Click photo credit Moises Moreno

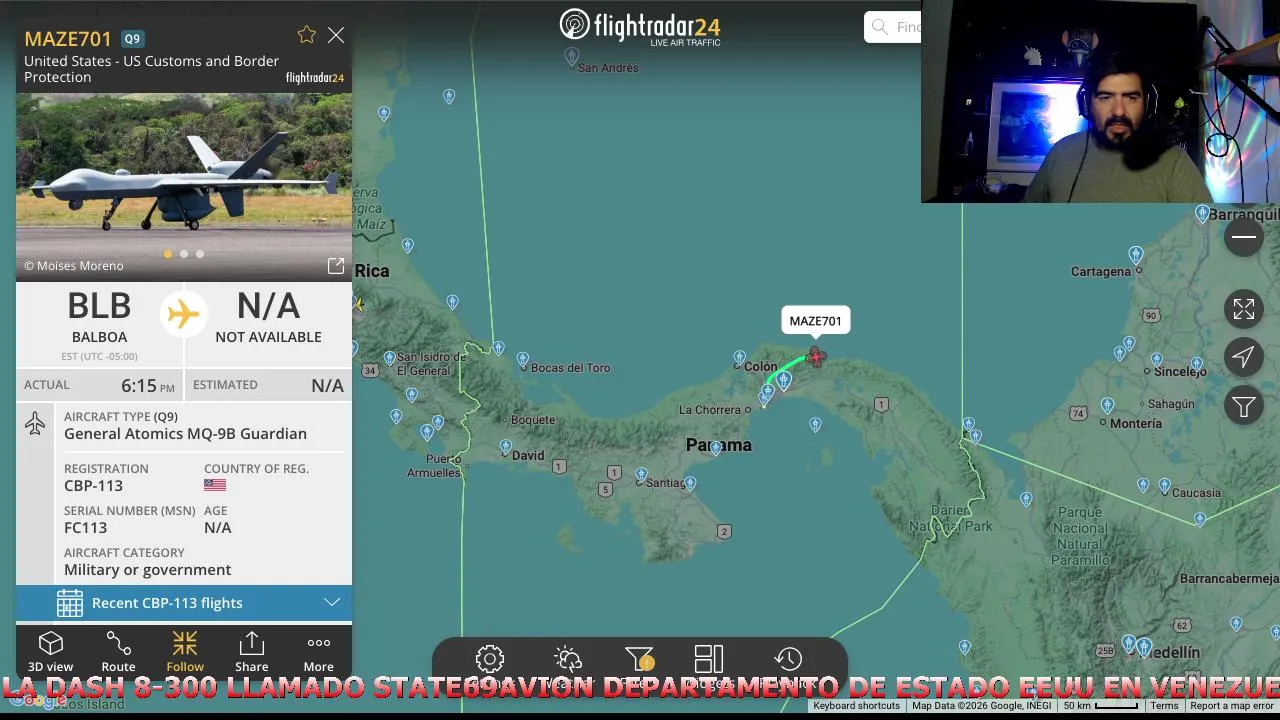coord(74,266)
